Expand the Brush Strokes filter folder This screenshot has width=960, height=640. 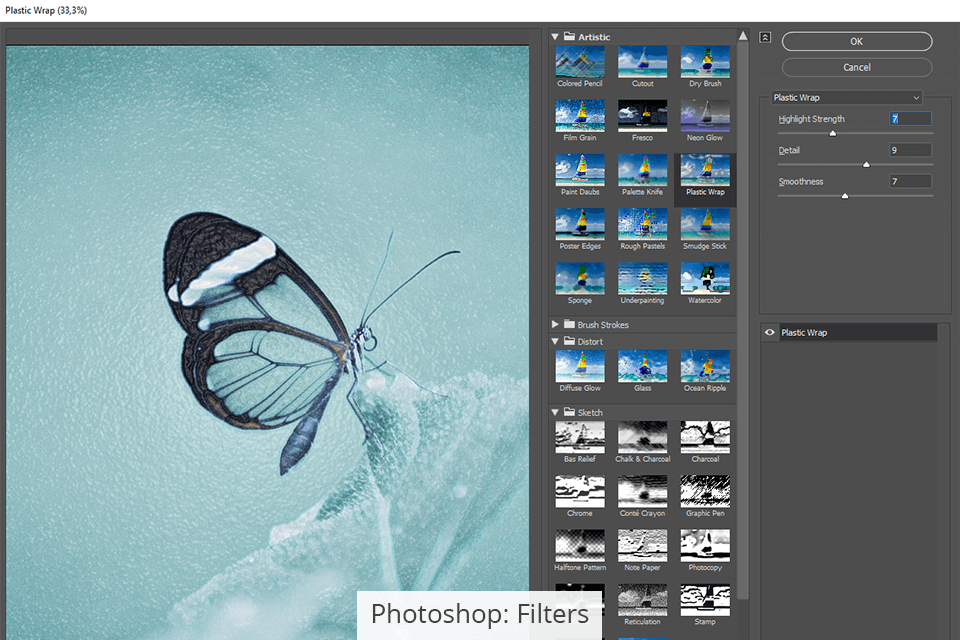click(x=556, y=325)
